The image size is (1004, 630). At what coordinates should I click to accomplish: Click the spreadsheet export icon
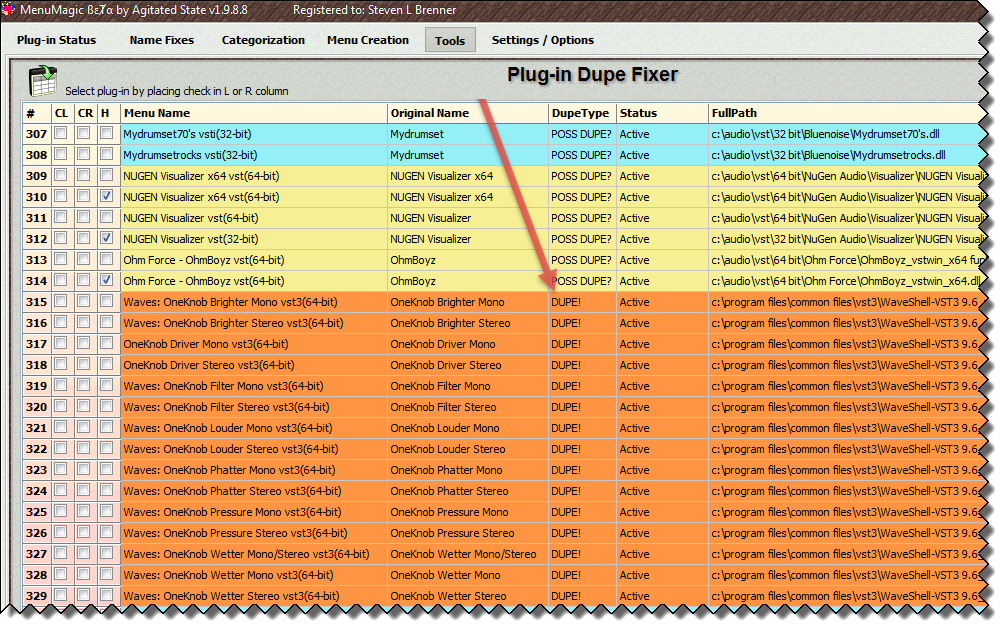point(43,81)
